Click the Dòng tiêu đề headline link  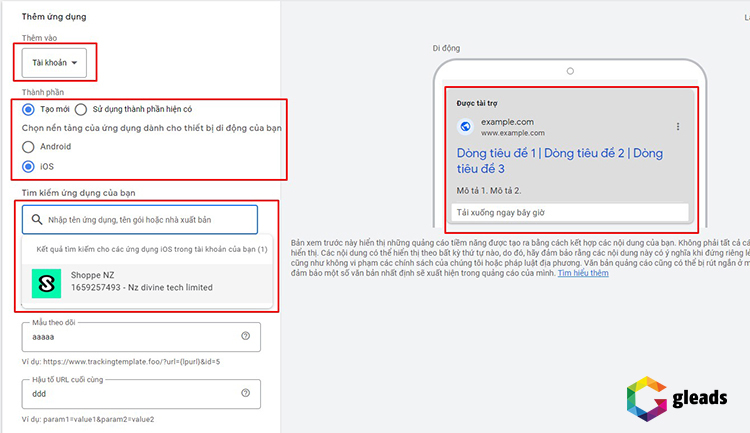(x=559, y=161)
